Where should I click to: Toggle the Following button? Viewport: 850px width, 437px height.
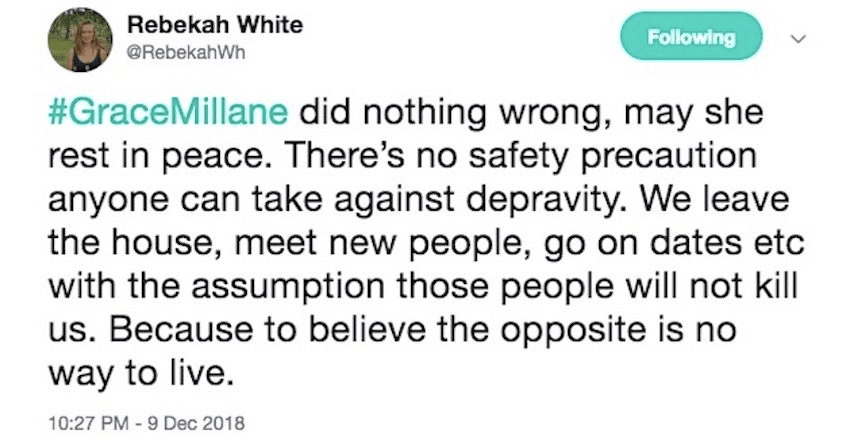690,39
